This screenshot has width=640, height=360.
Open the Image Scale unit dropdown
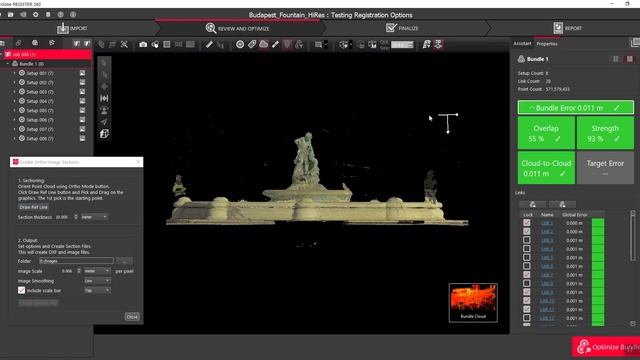pyautogui.click(x=97, y=271)
